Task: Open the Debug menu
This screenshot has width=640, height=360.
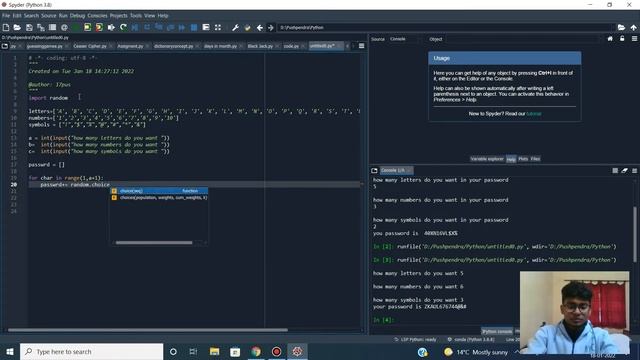Action: tap(77, 16)
